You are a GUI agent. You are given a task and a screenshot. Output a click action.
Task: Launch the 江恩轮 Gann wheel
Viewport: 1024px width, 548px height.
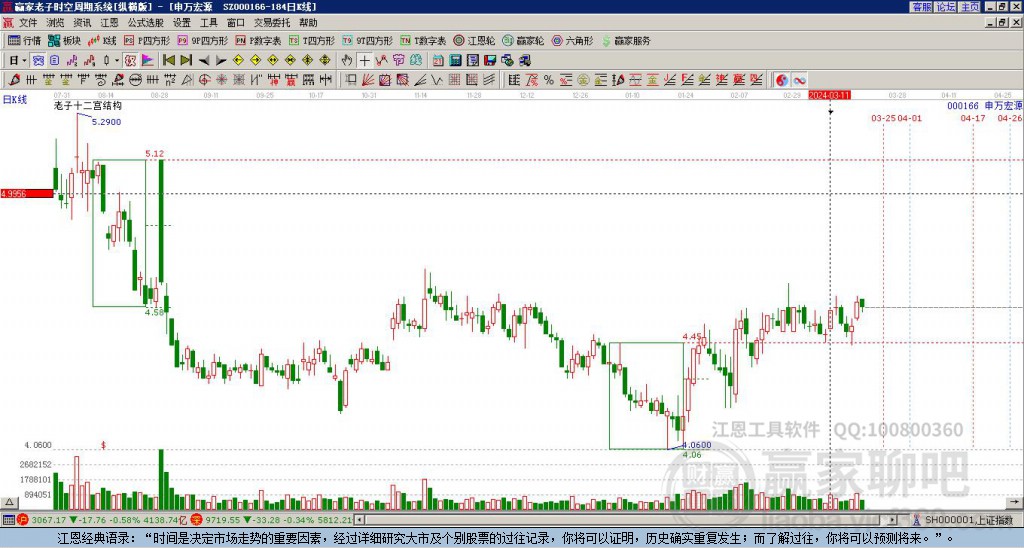pyautogui.click(x=474, y=40)
